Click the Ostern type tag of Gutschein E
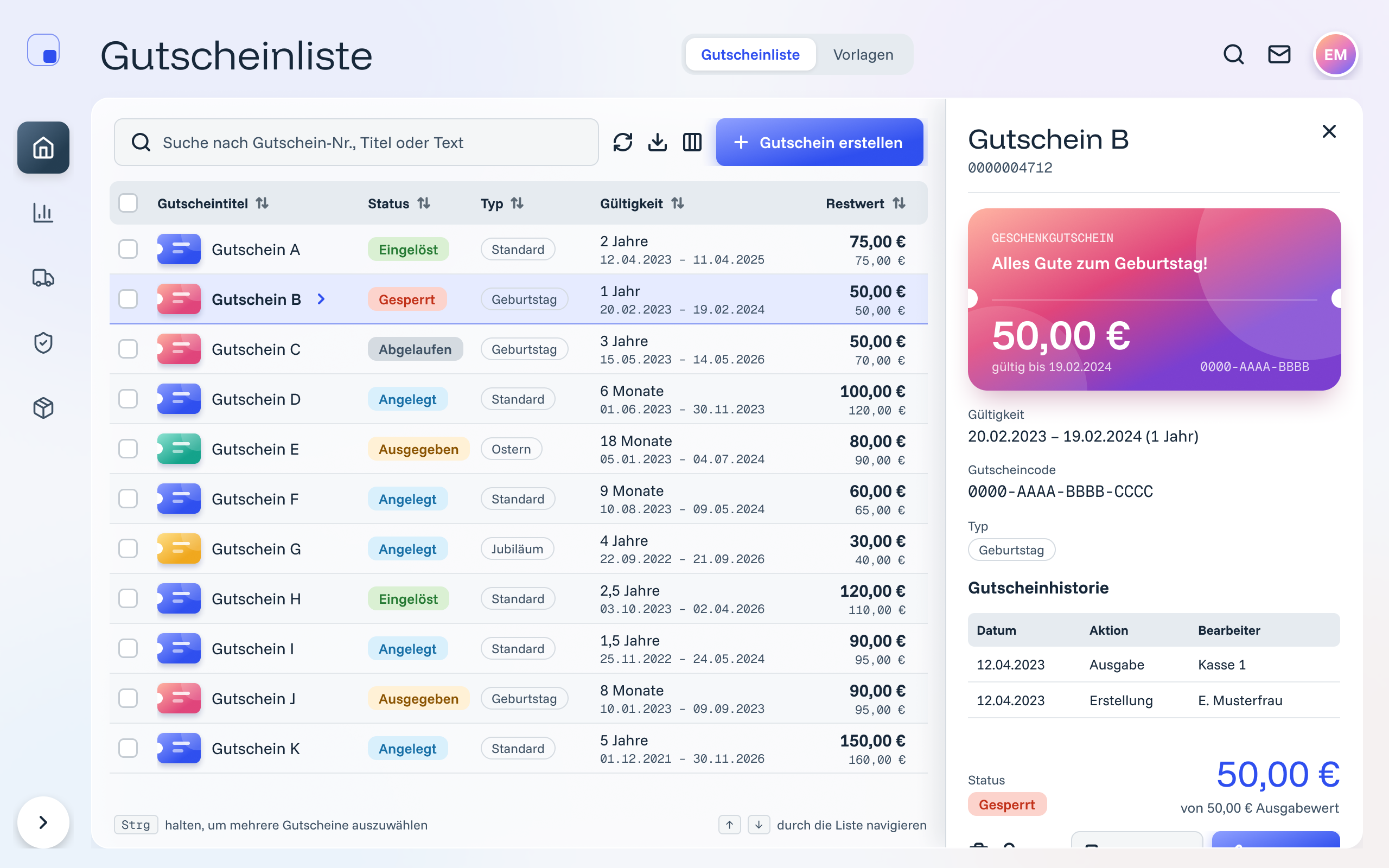The height and width of the screenshot is (868, 1389). tap(511, 449)
